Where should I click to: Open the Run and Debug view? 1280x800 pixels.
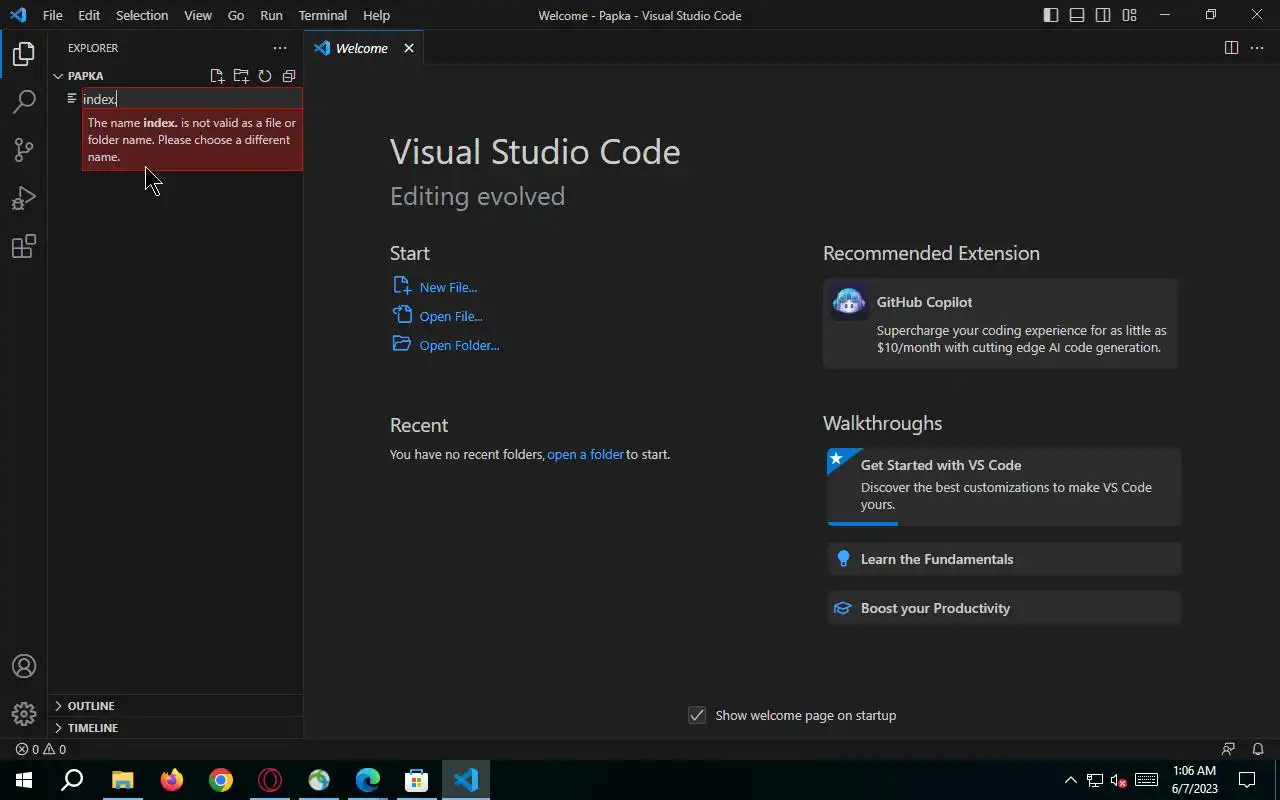[x=24, y=198]
